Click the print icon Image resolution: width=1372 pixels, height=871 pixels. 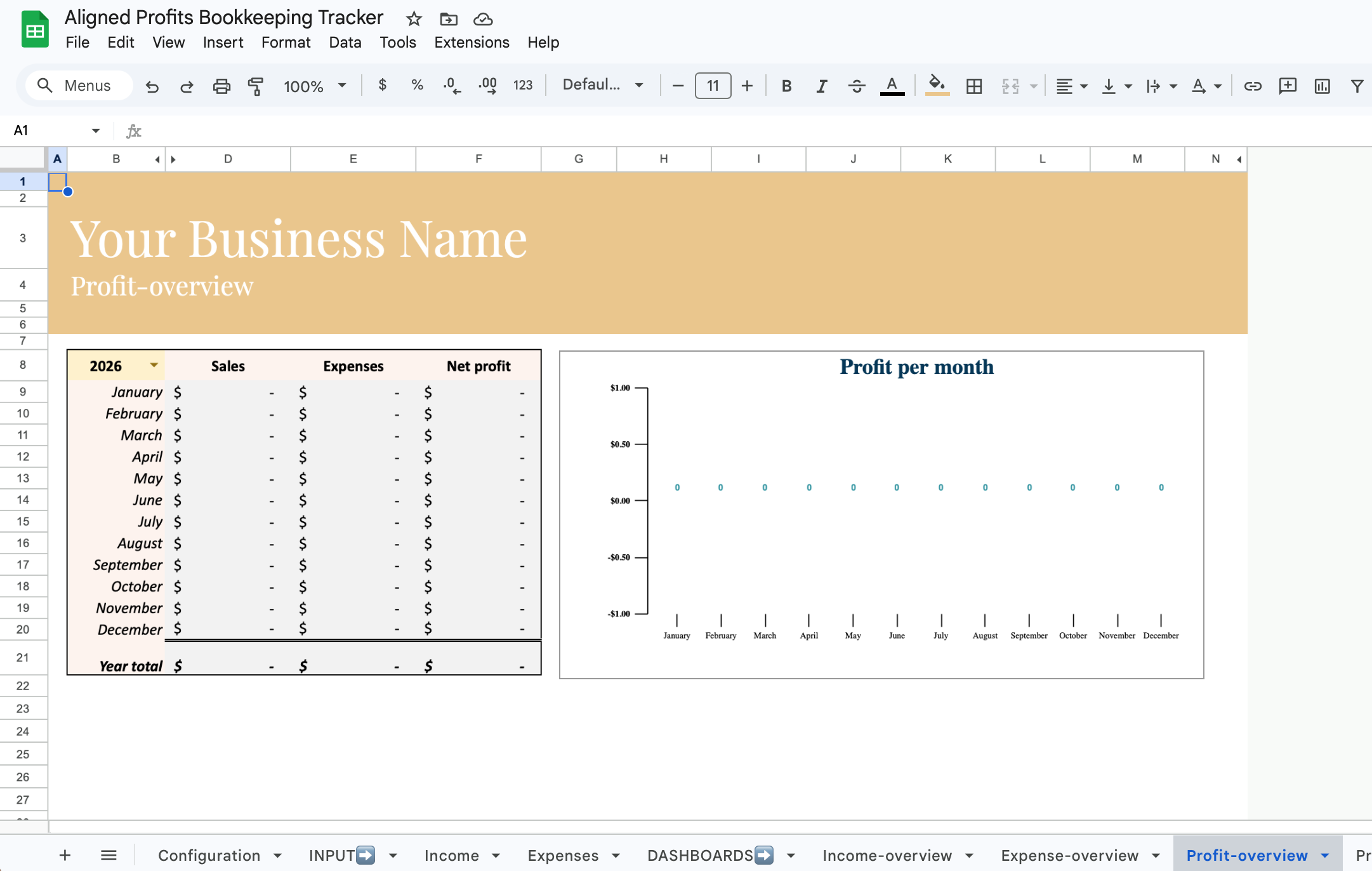point(221,86)
